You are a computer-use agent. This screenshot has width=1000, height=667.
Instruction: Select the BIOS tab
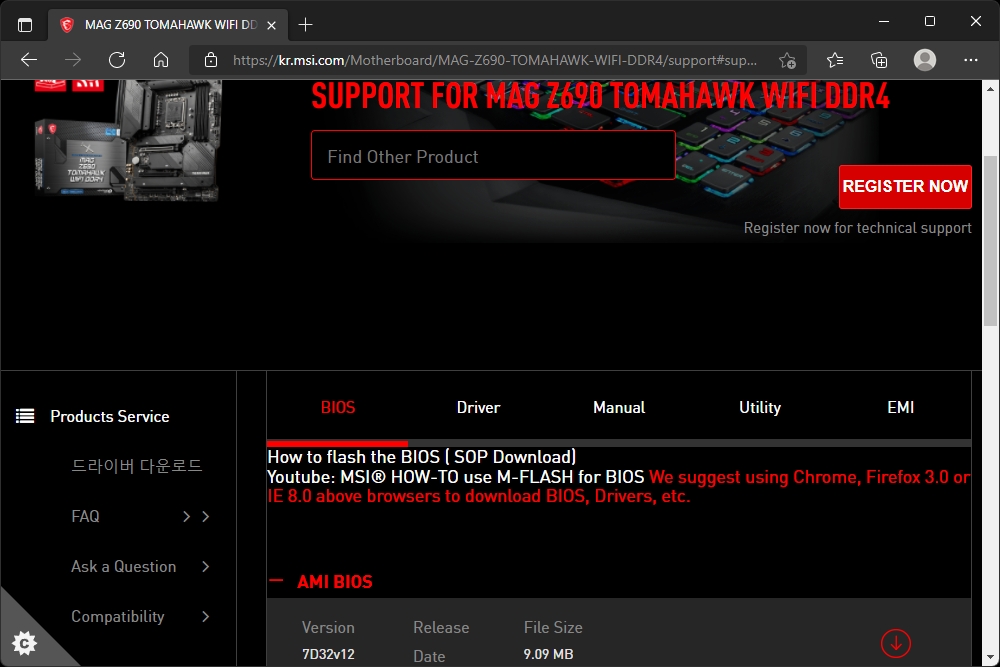pos(337,407)
